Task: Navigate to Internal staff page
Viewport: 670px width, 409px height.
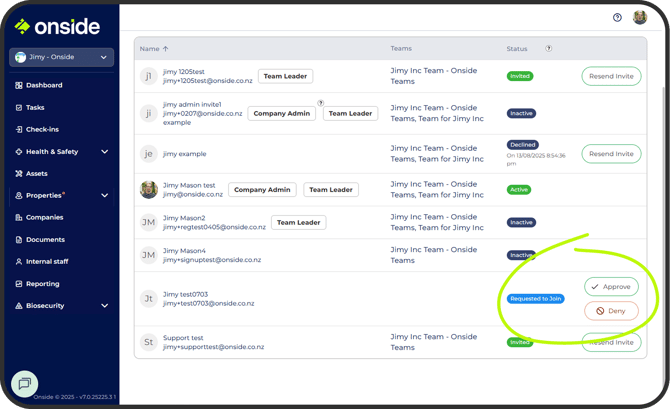Action: tap(47, 262)
